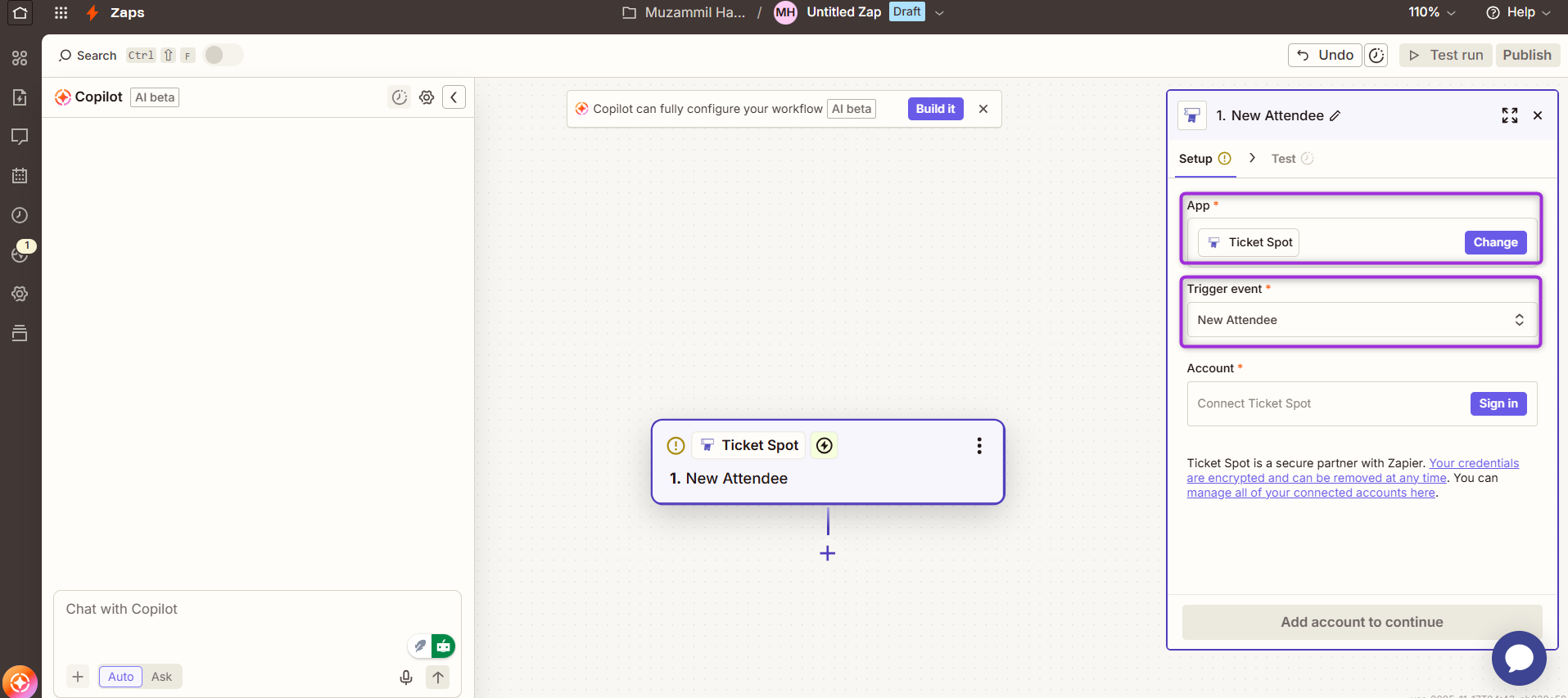Expand the Help menu
The width and height of the screenshot is (1568, 698).
[1519, 12]
